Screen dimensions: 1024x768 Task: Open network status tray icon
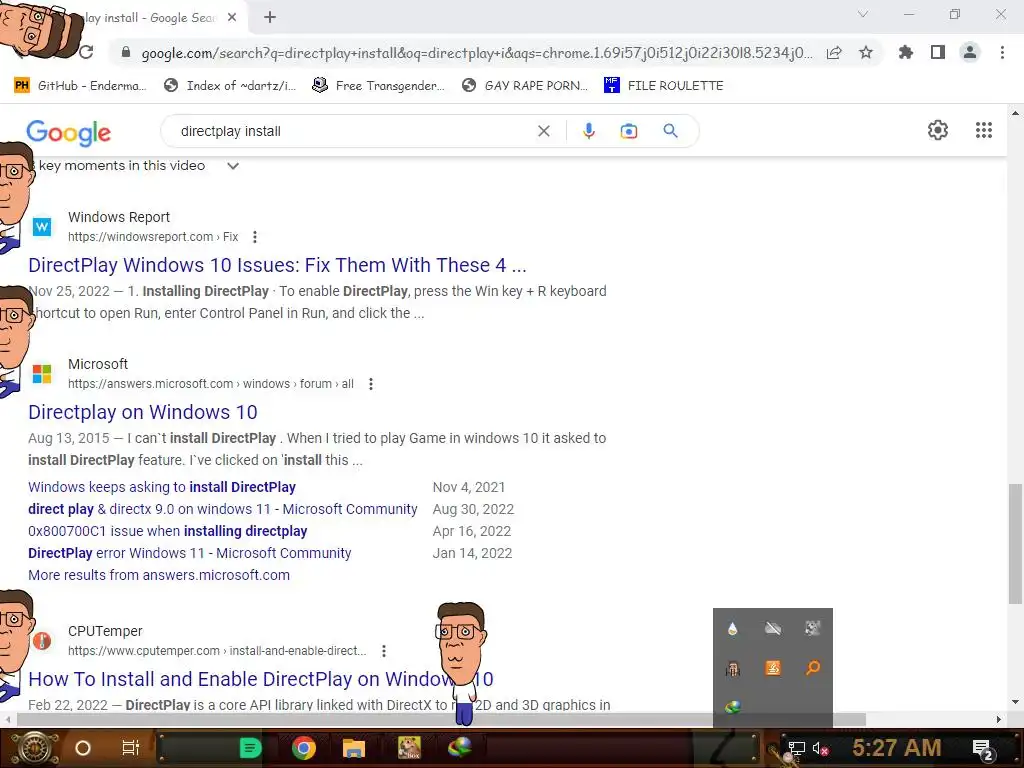pos(796,748)
